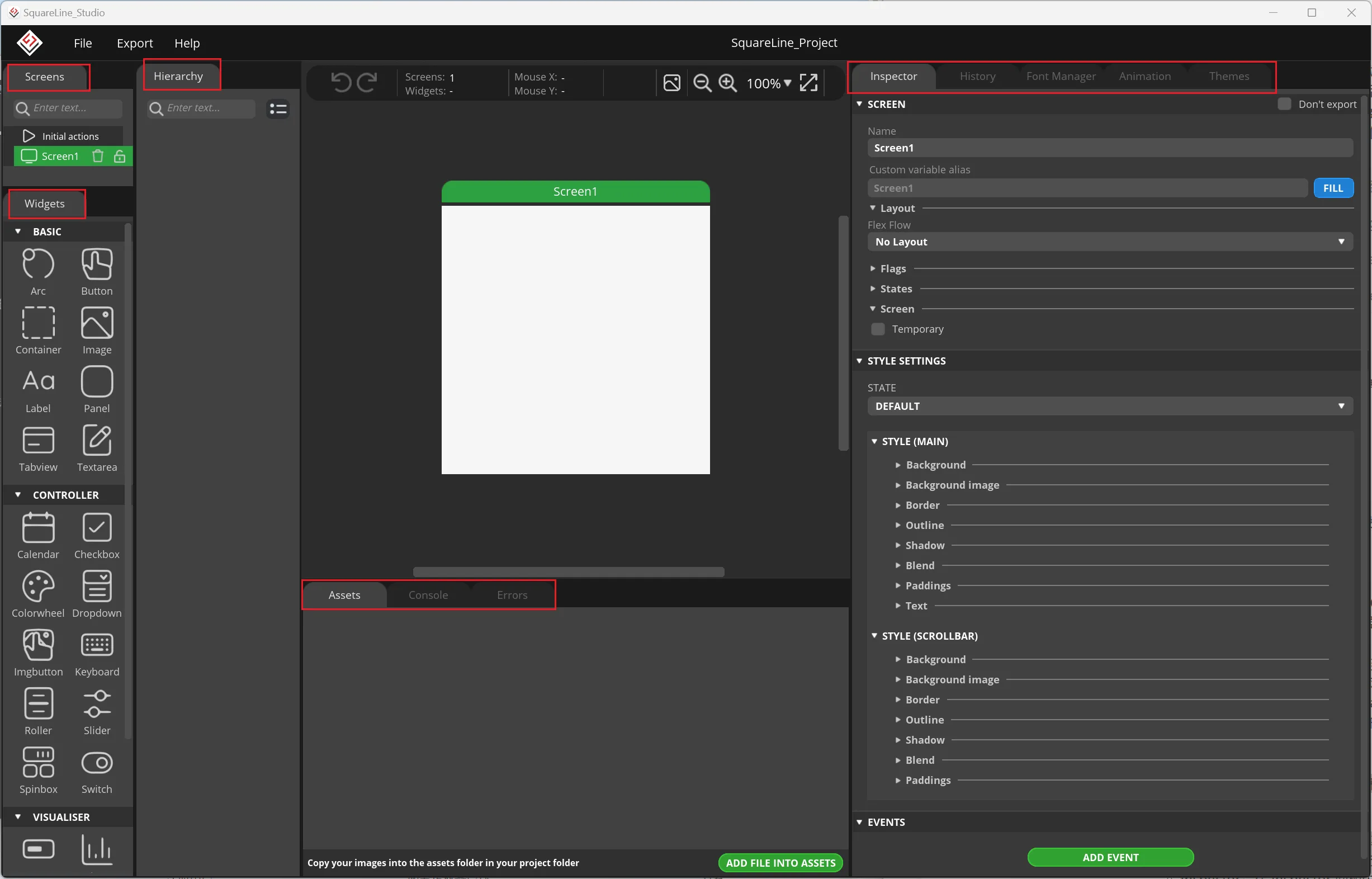Collapse the CONTROLLER widgets group
The image size is (1372, 879).
click(x=18, y=495)
